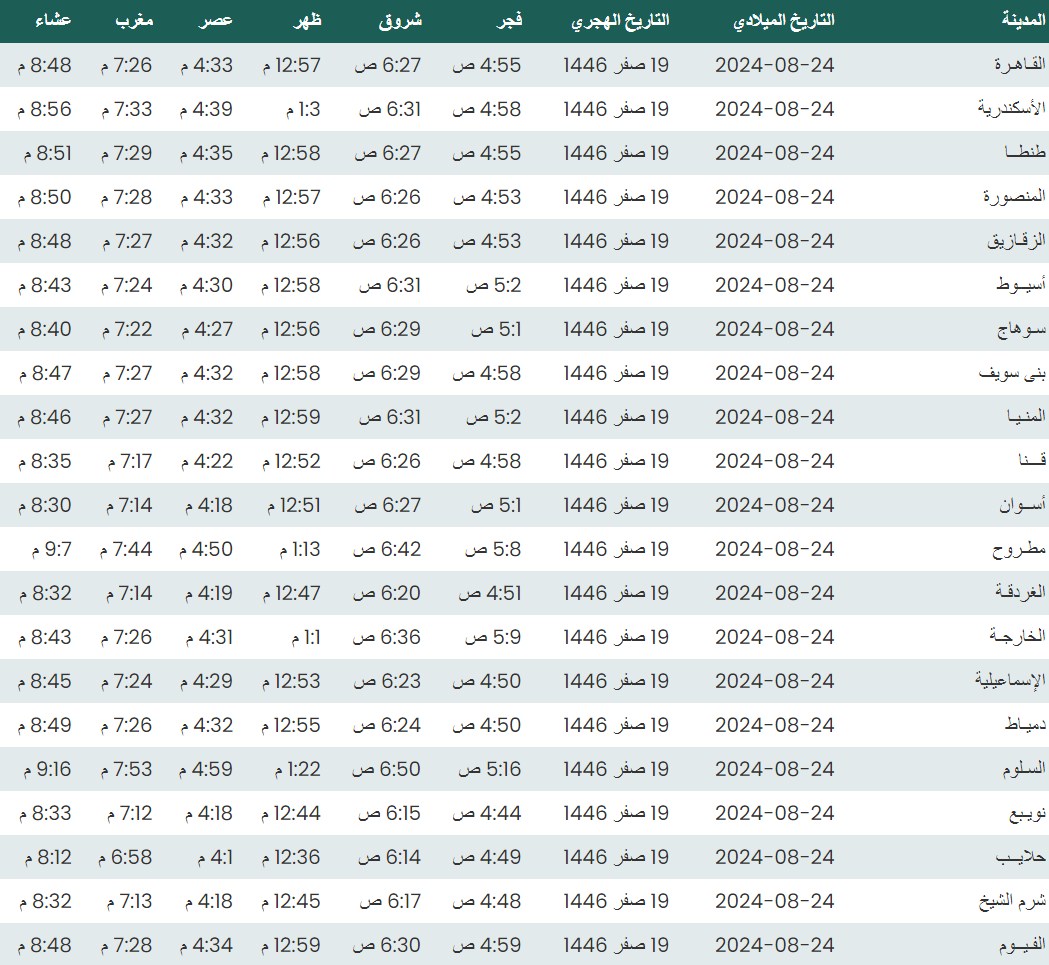
Task: Select the فجر column header
Action: [x=510, y=20]
